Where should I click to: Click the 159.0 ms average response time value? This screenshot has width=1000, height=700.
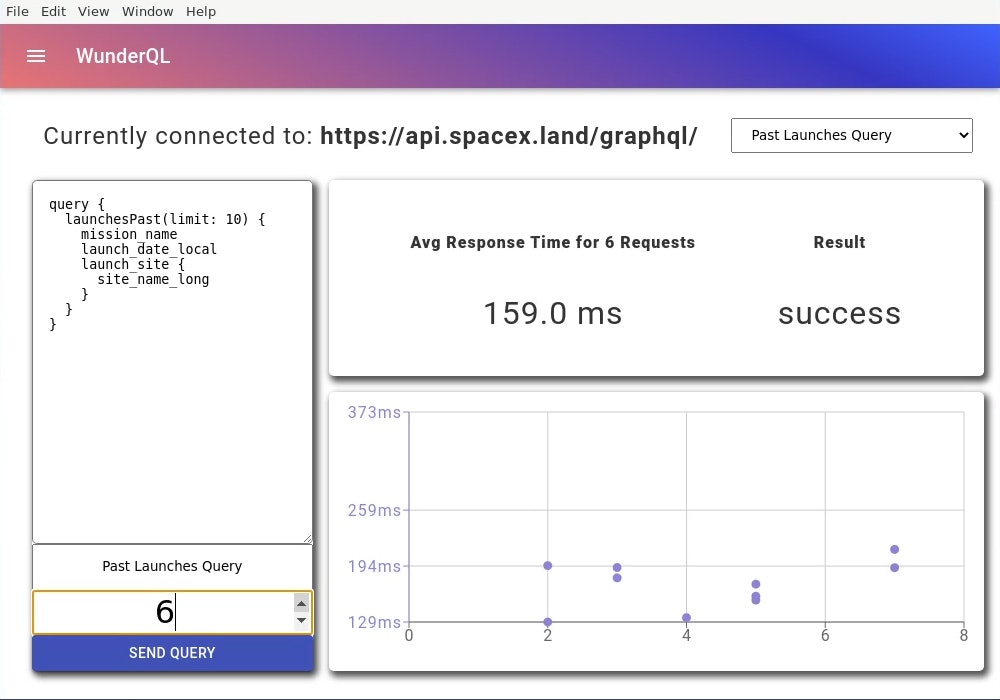pos(552,313)
